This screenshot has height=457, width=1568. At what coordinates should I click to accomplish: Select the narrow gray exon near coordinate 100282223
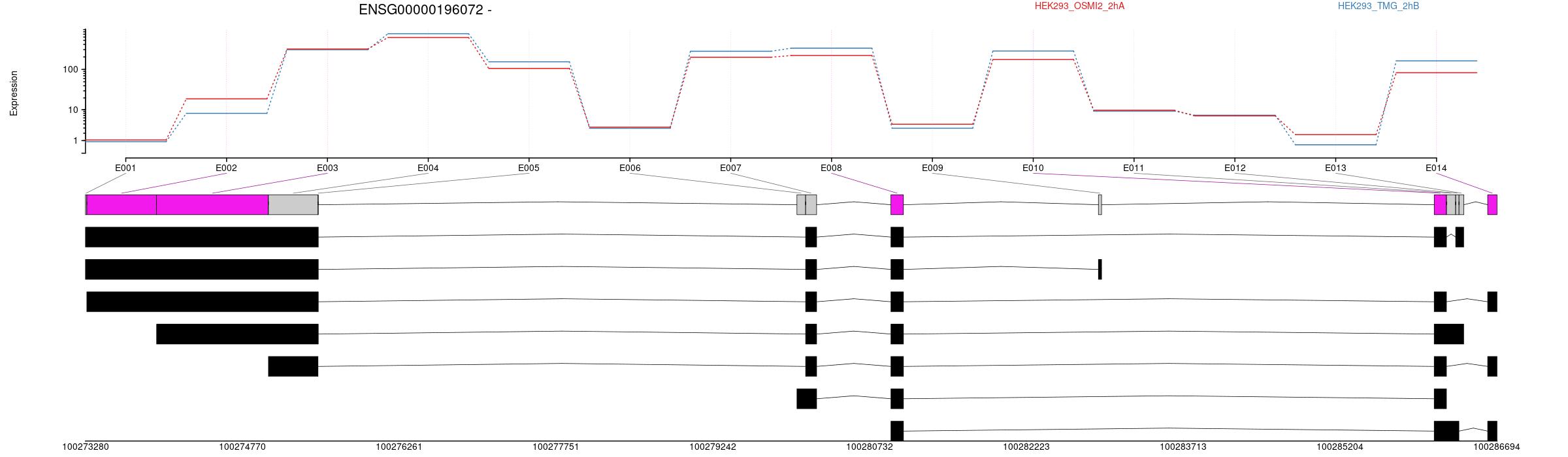1100,204
